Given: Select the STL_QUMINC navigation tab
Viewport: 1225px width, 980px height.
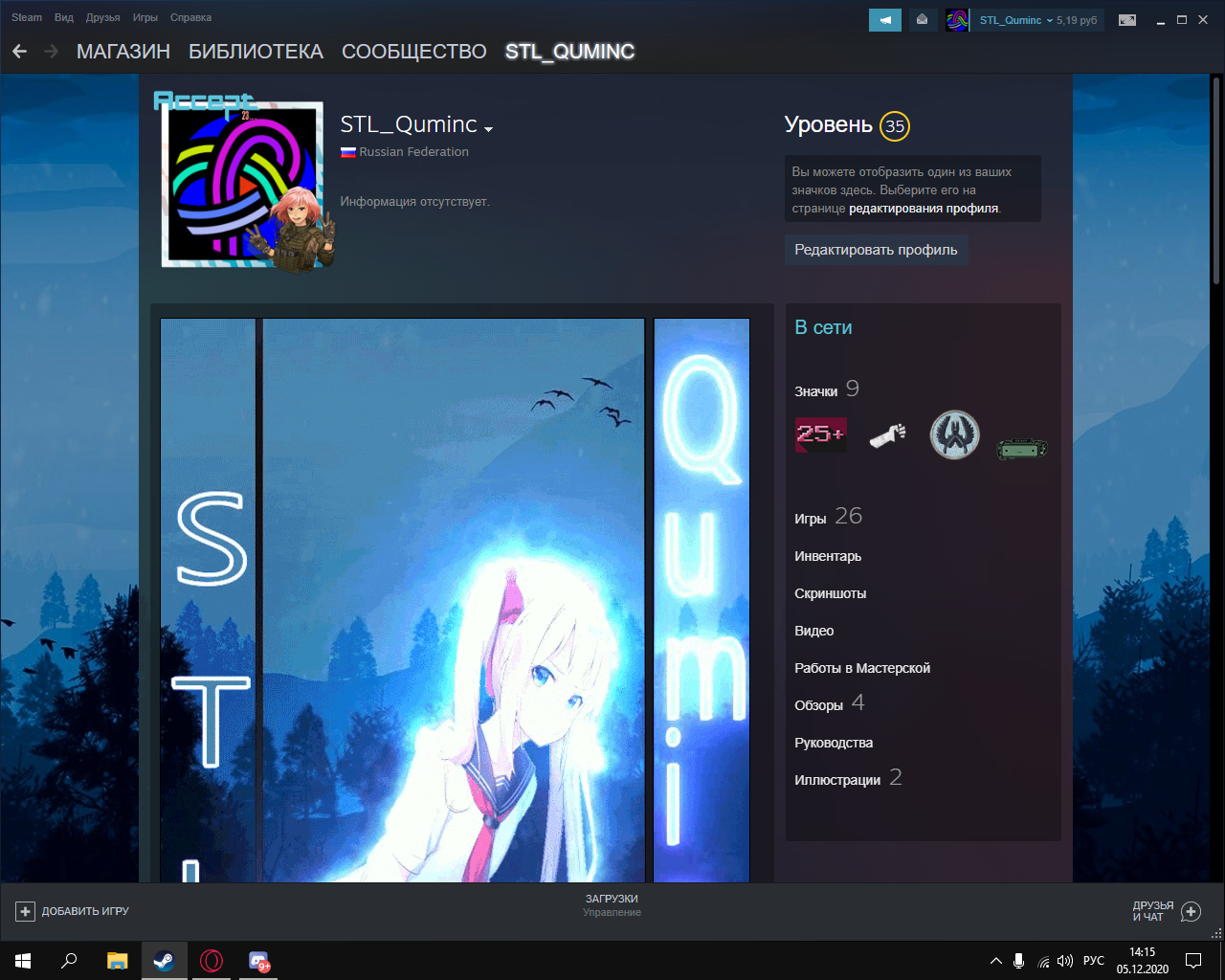Looking at the screenshot, I should tap(570, 52).
